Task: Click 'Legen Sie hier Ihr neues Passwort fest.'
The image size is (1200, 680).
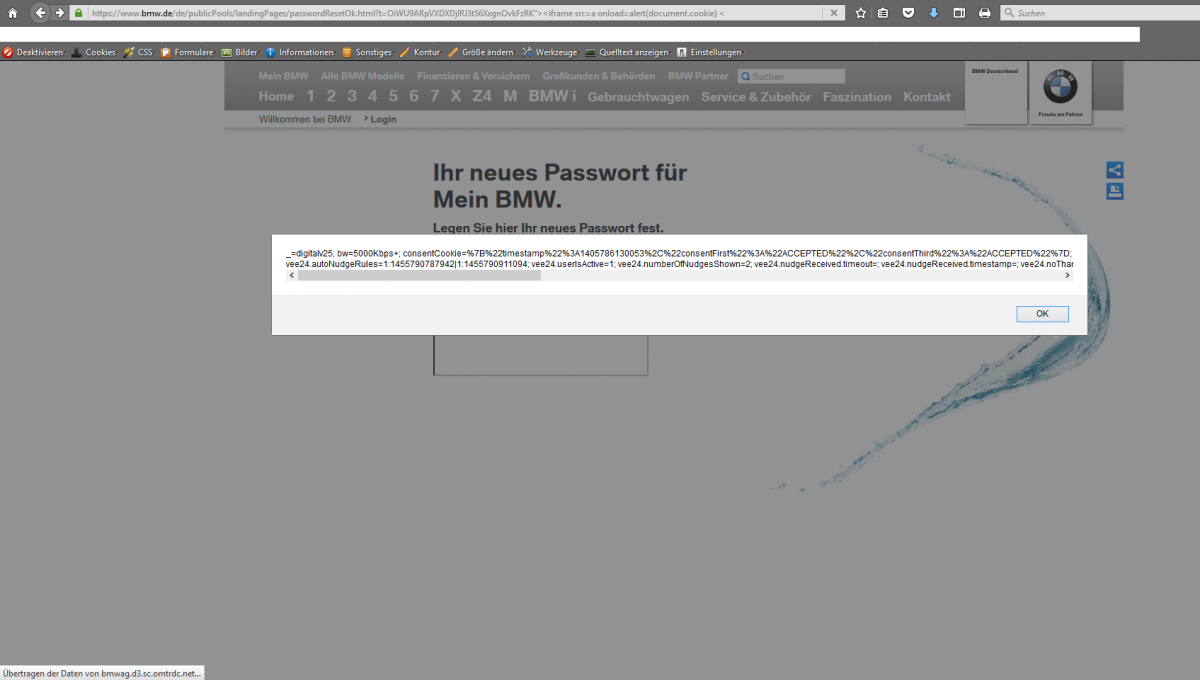Action: [x=548, y=228]
